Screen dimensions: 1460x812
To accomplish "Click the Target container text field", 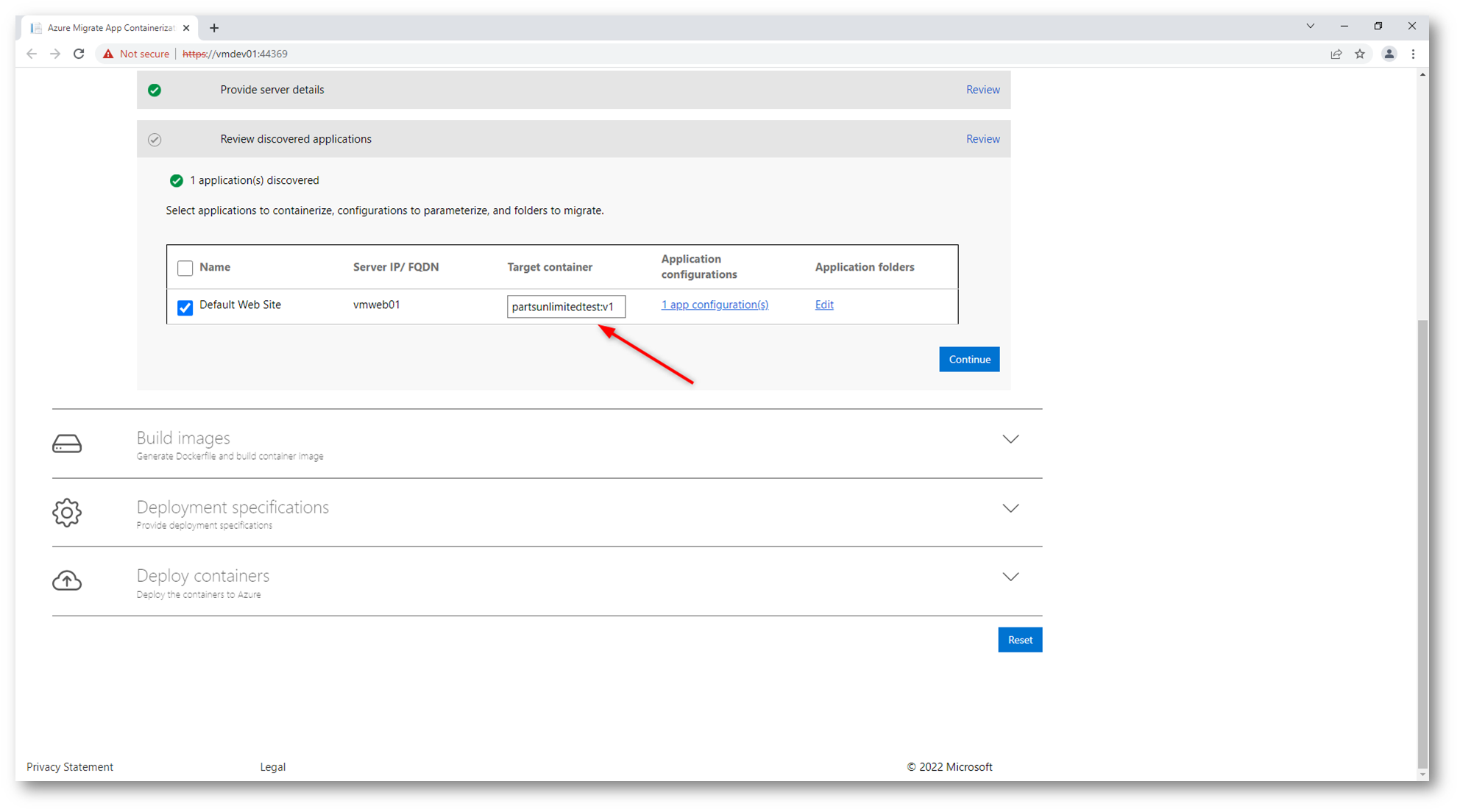I will [x=565, y=307].
